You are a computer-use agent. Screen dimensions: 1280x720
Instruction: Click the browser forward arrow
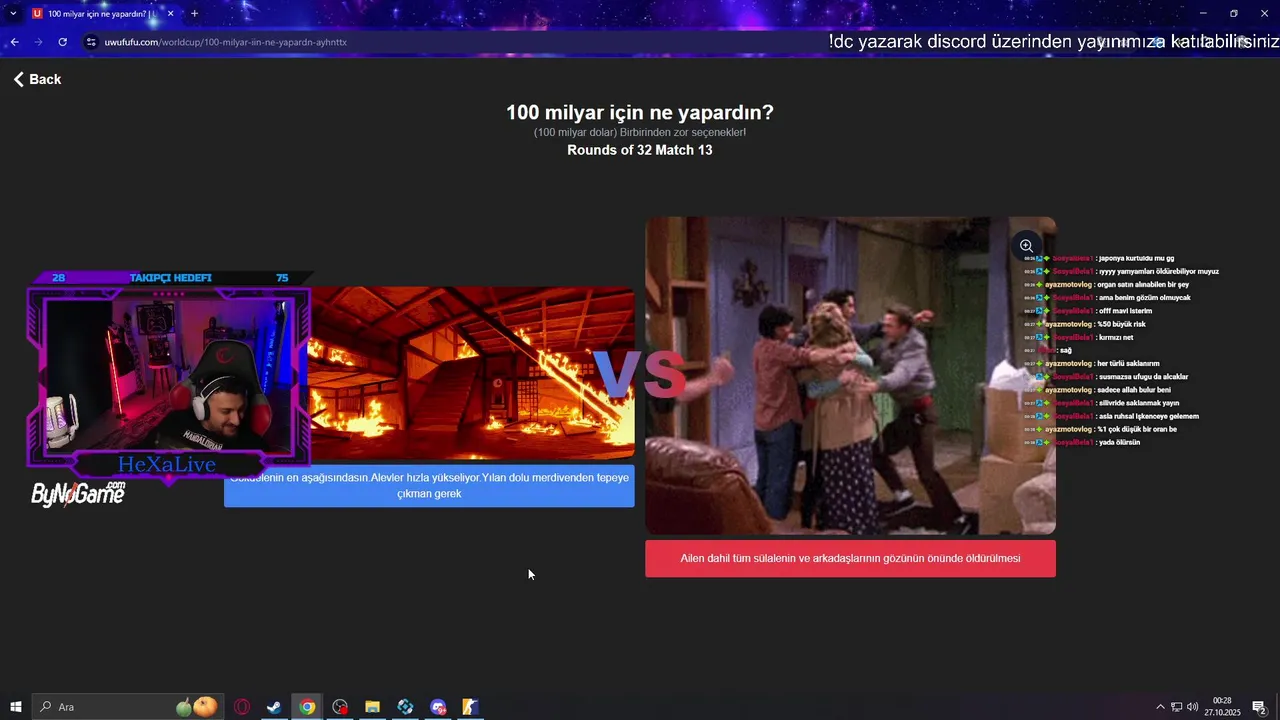pos(38,42)
